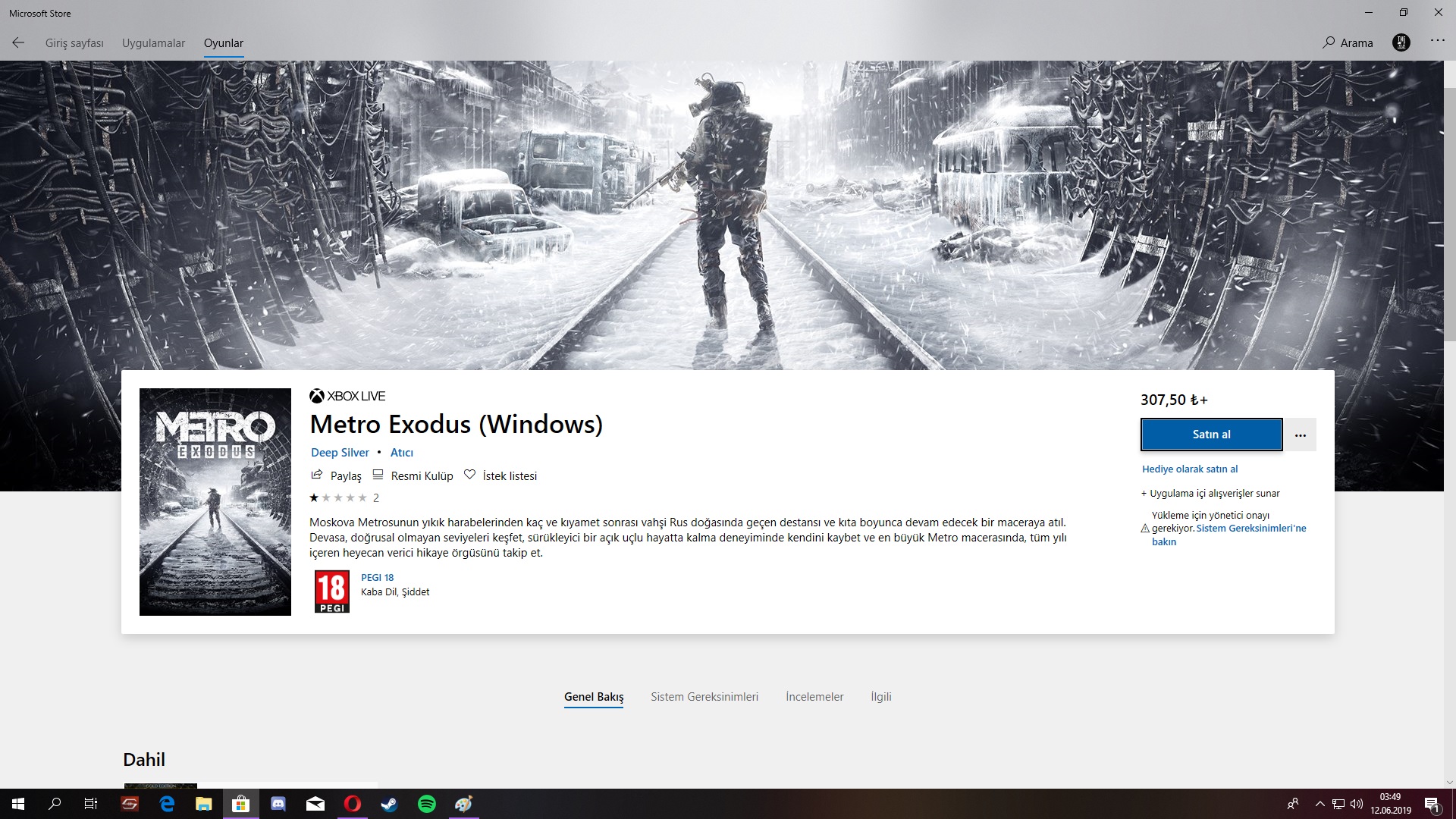Image resolution: width=1456 pixels, height=819 pixels.
Task: Open the Resmi Kulüp page
Action: coord(413,475)
